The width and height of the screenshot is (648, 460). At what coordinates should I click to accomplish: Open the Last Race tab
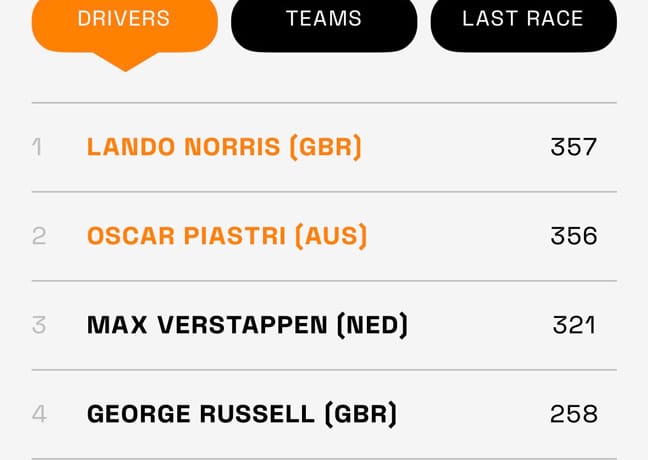(x=523, y=20)
